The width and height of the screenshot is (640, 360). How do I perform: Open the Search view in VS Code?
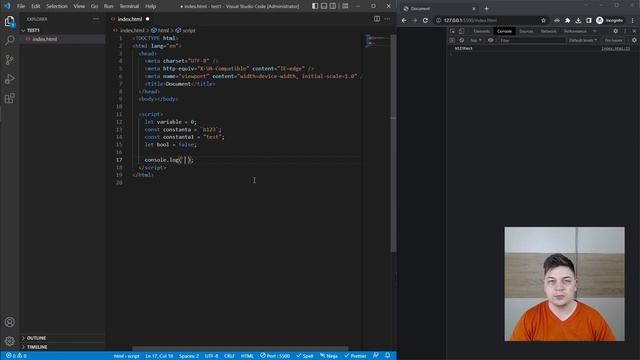(9, 40)
